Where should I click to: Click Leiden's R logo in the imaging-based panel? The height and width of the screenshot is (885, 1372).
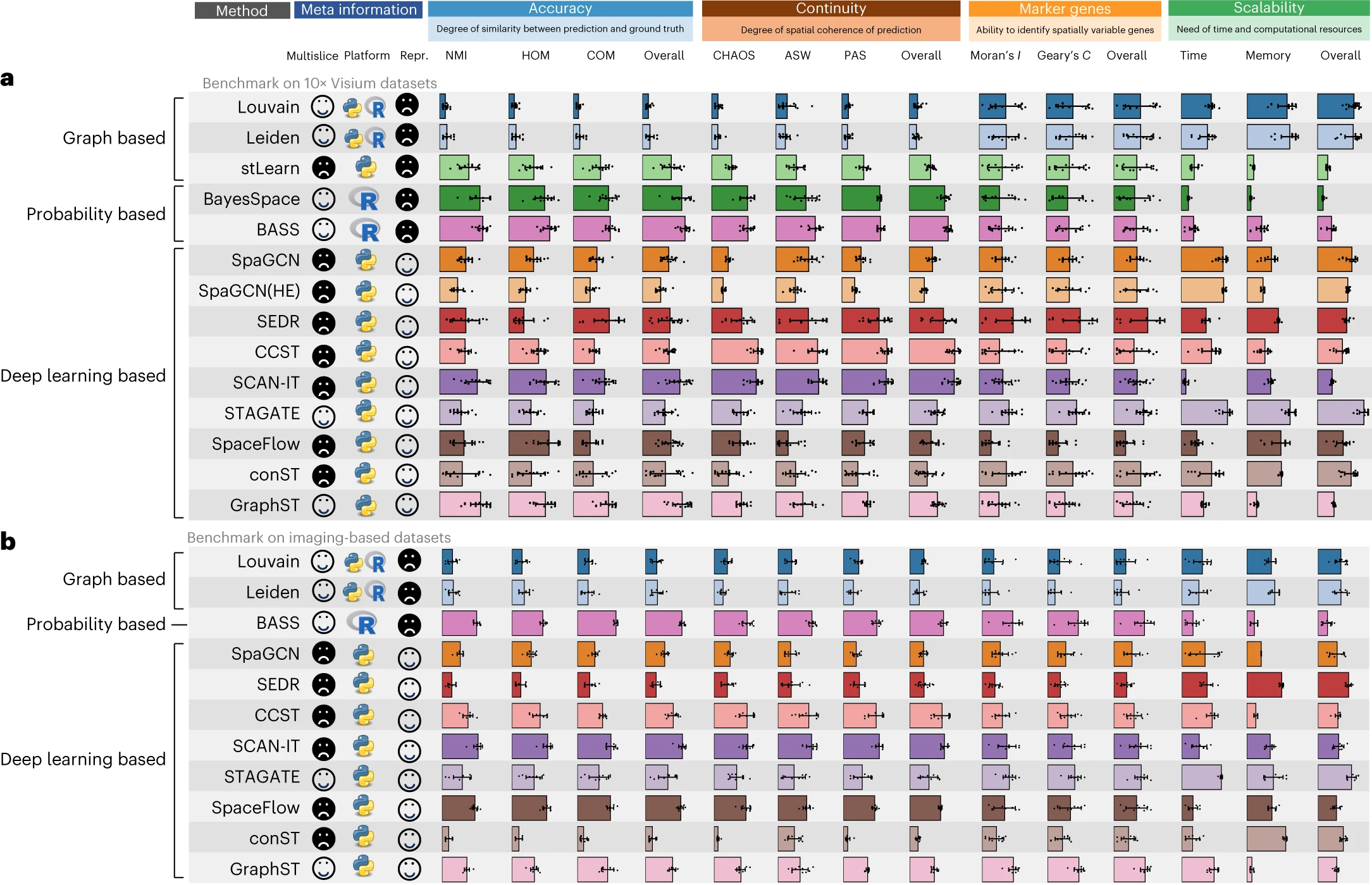(376, 591)
